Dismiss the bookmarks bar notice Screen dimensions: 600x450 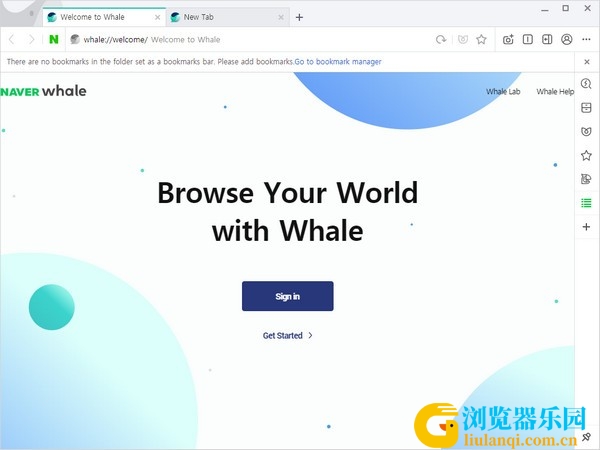click(587, 62)
